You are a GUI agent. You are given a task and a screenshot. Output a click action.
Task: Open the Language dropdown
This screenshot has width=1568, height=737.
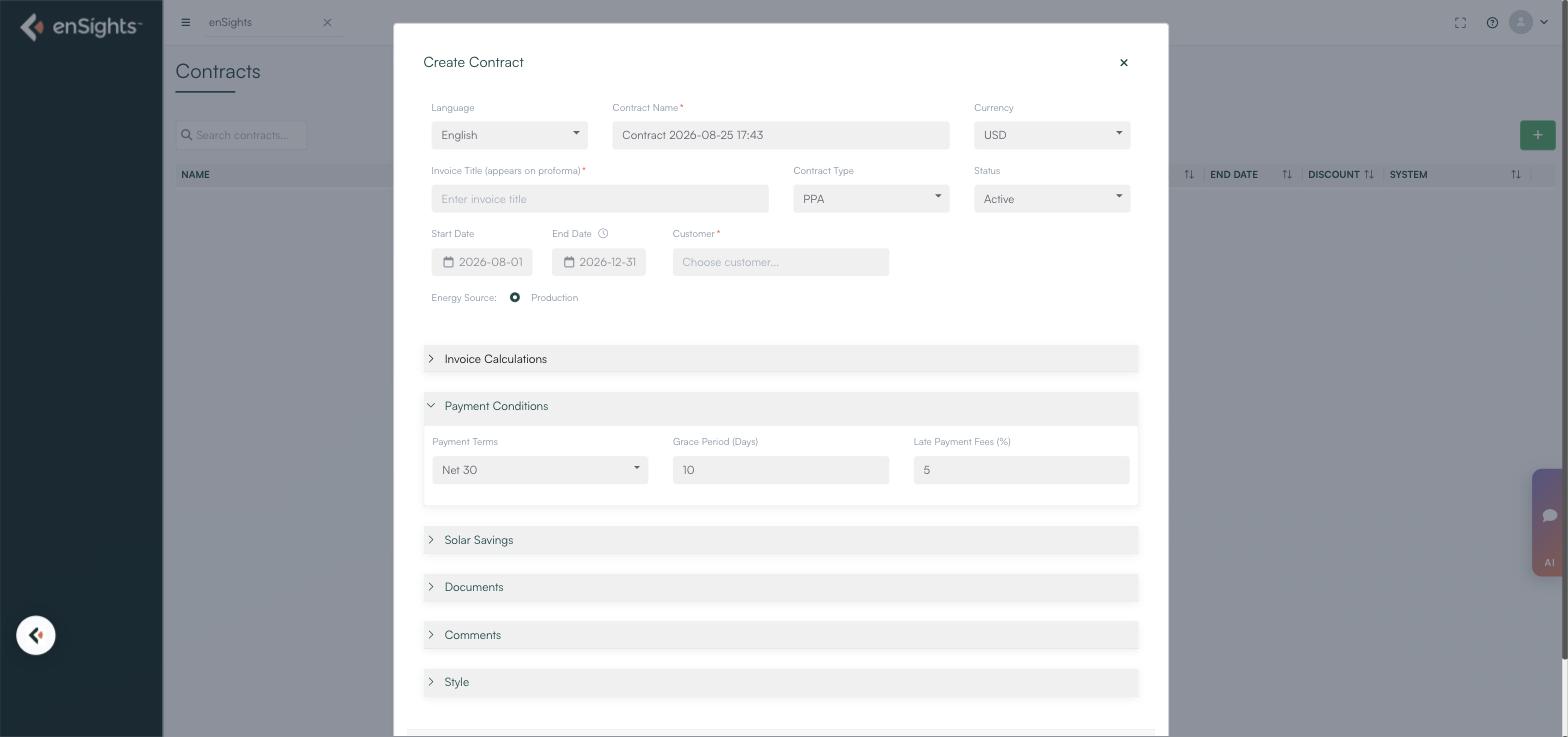(x=510, y=135)
